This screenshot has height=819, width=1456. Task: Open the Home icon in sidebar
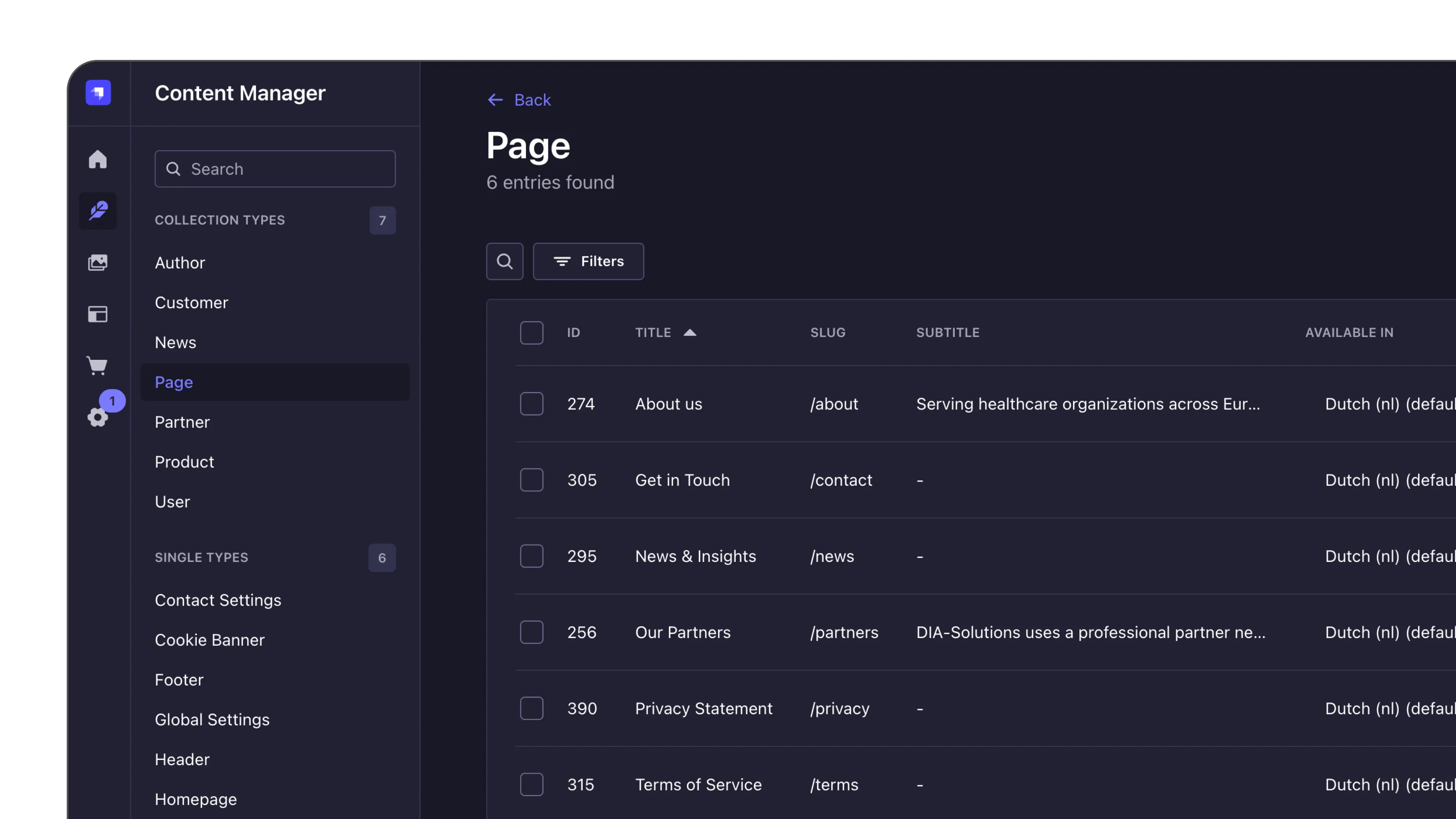[98, 159]
